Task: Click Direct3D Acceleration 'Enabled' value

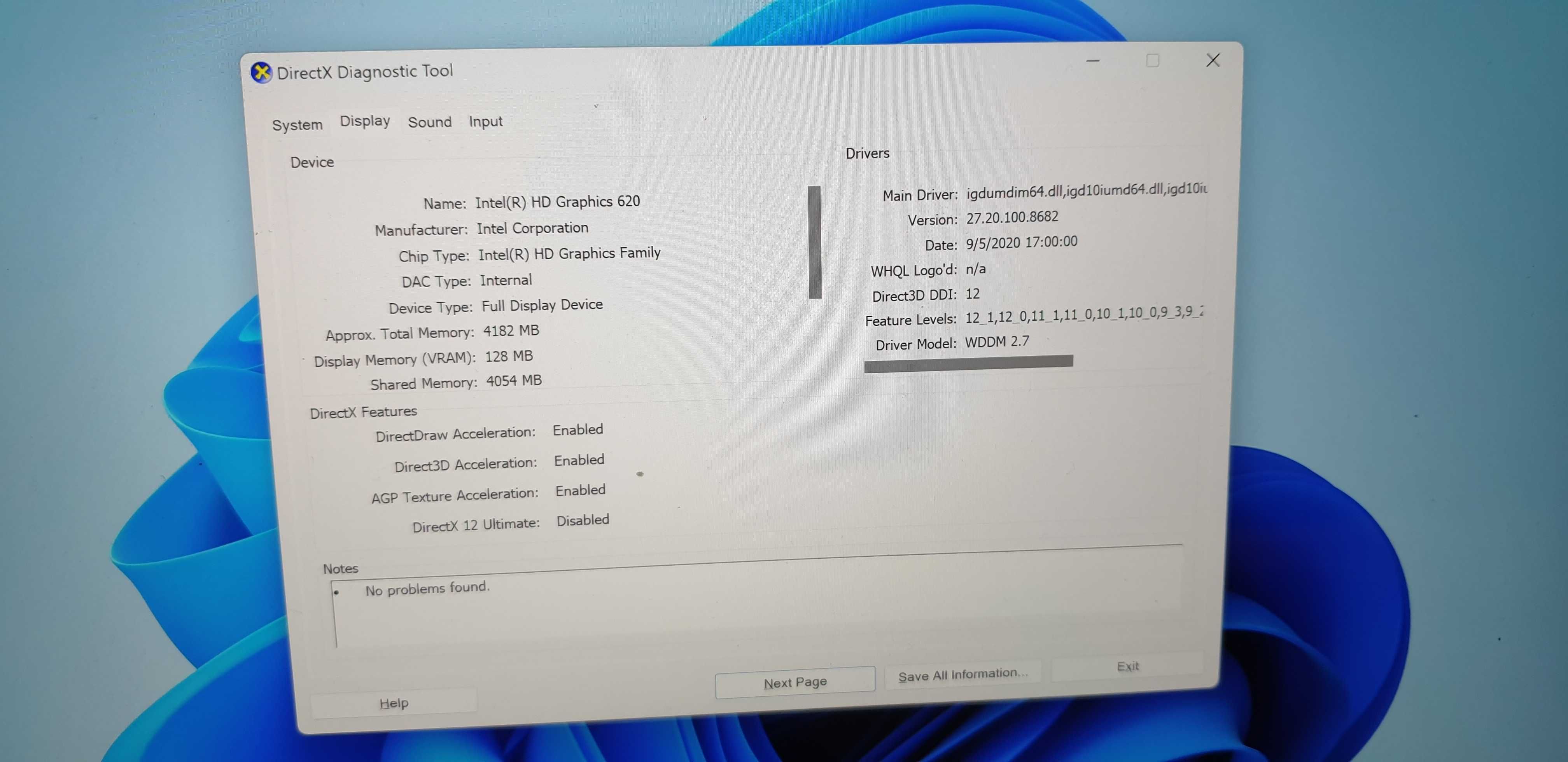Action: [x=579, y=460]
